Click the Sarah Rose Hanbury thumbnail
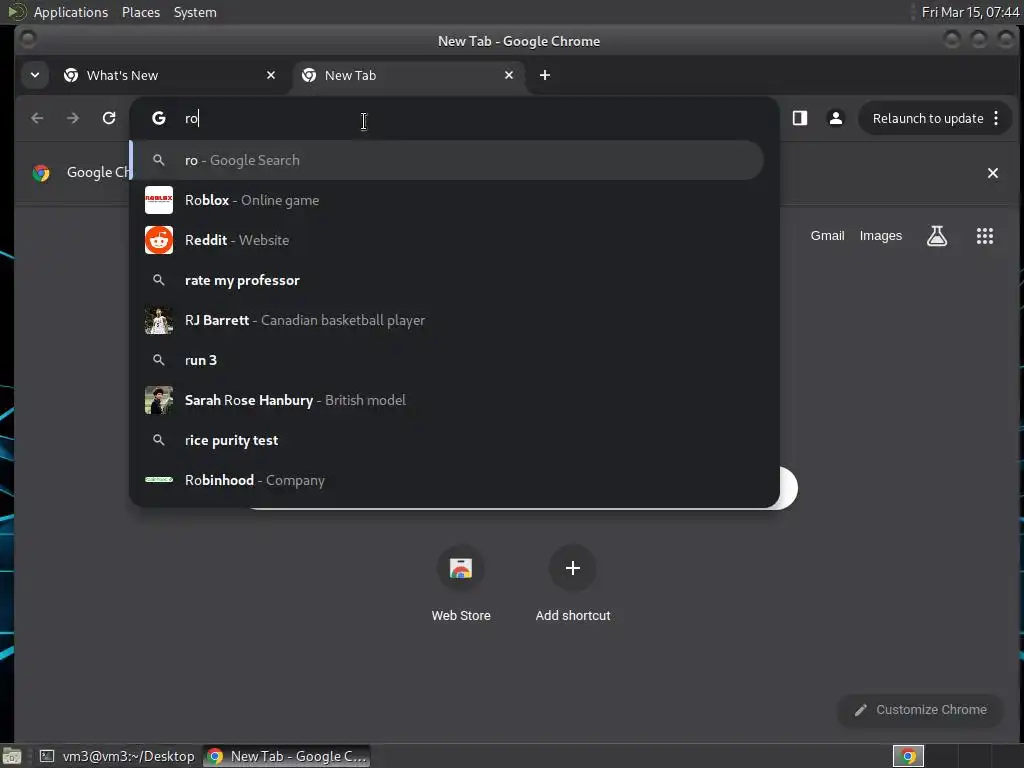 [159, 400]
